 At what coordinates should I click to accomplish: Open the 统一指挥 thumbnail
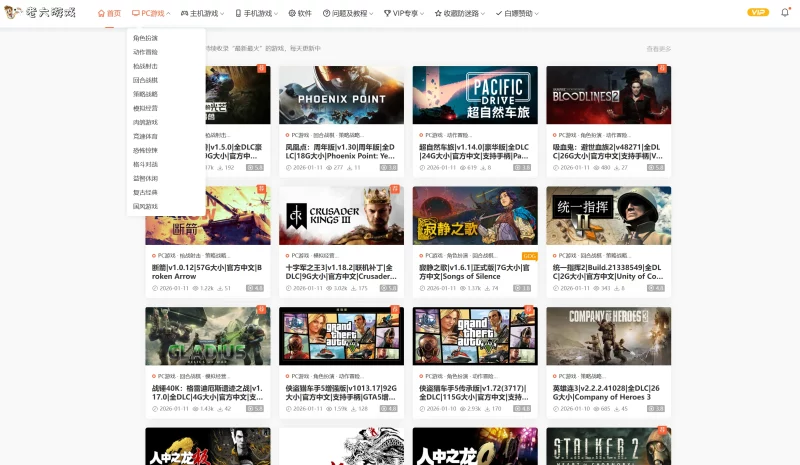pos(609,215)
